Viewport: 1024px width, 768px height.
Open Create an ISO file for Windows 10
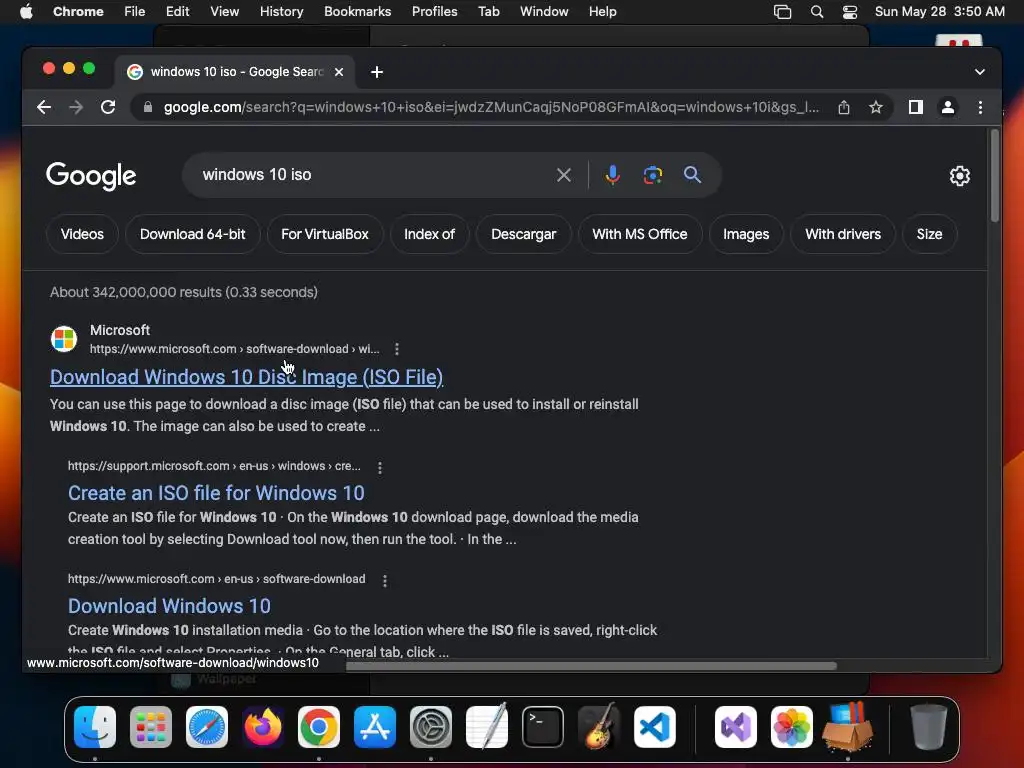pos(216,493)
